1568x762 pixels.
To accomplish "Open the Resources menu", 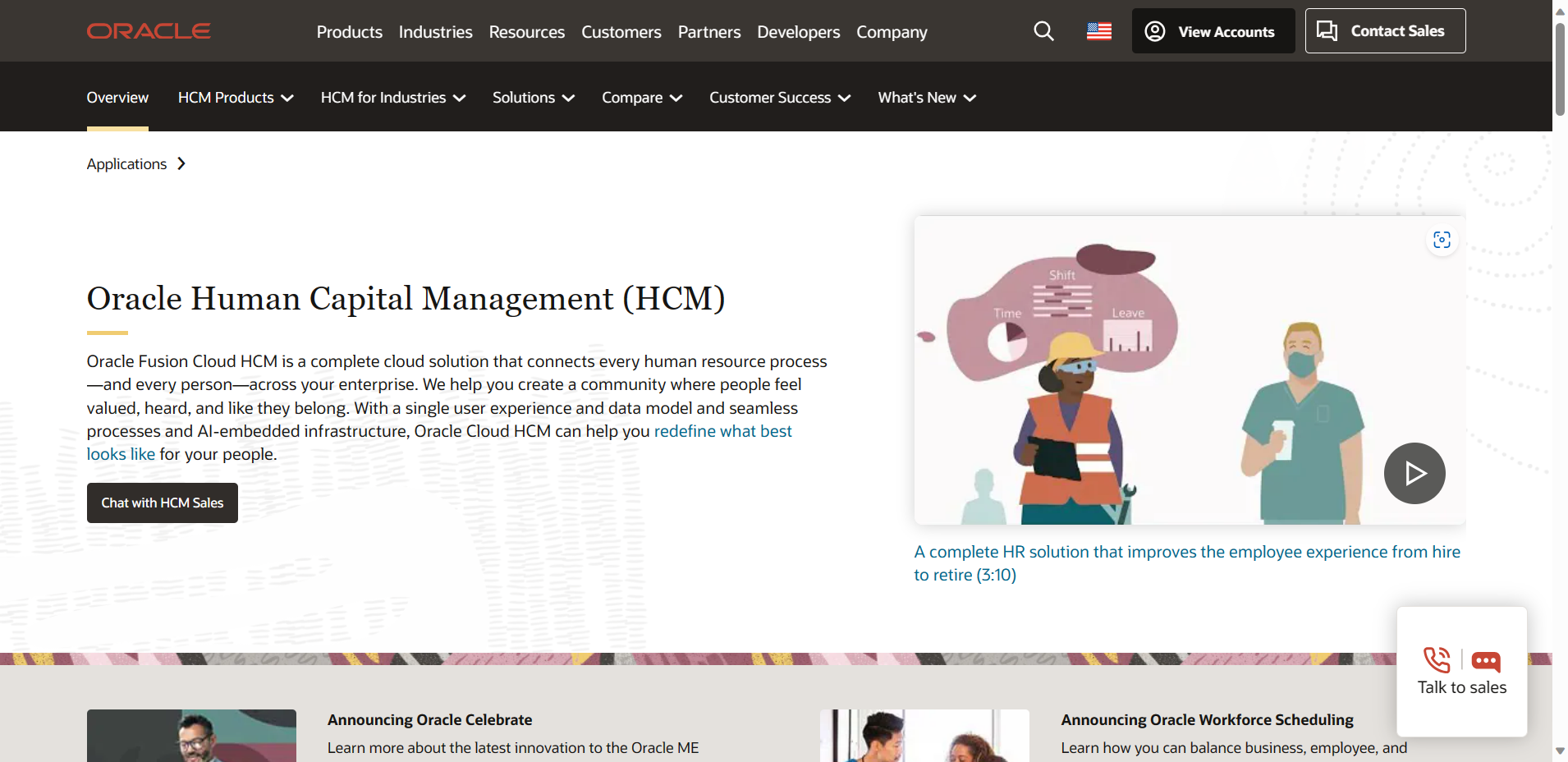I will 527,32.
